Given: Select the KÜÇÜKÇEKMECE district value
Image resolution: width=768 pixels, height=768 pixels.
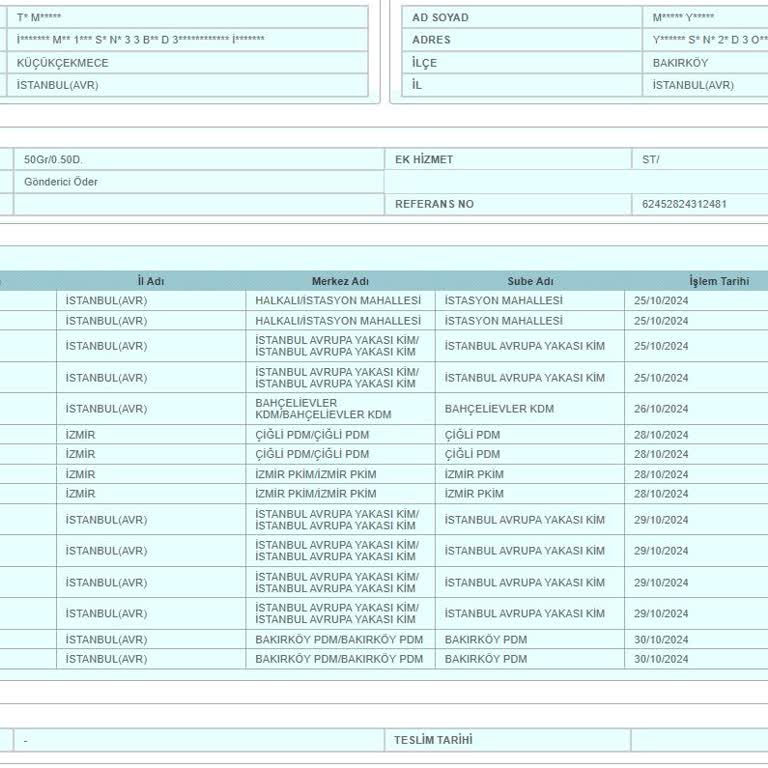Looking at the screenshot, I should (x=62, y=63).
